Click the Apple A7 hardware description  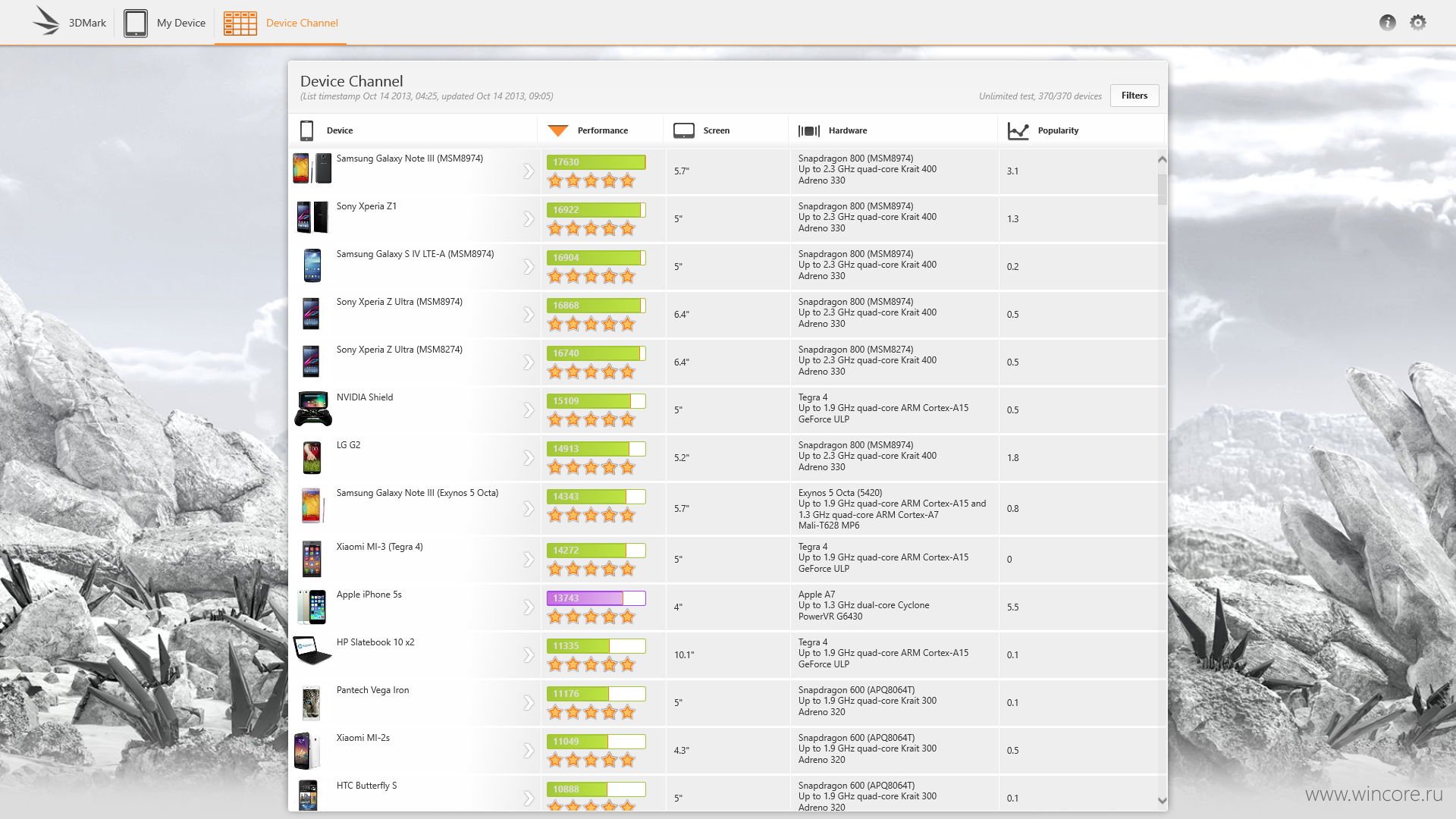(x=863, y=605)
